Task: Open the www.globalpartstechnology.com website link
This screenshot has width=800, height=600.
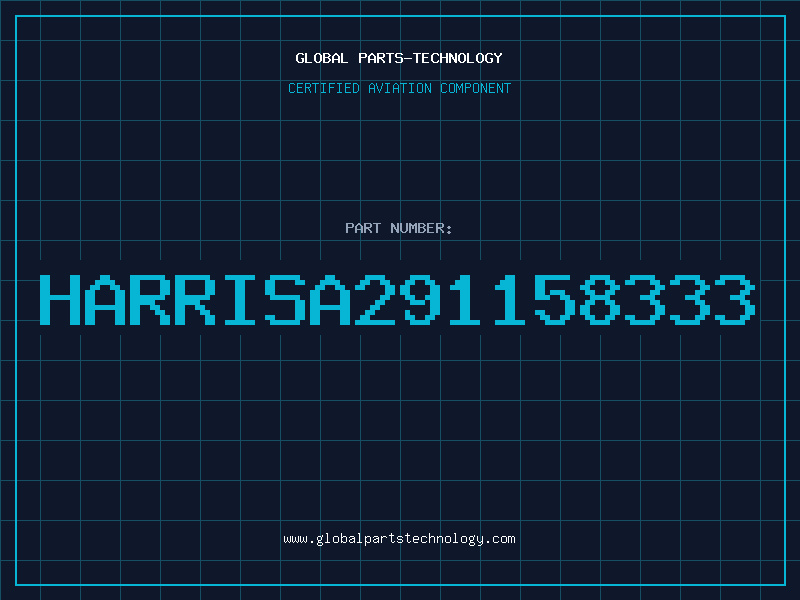Action: pos(399,539)
